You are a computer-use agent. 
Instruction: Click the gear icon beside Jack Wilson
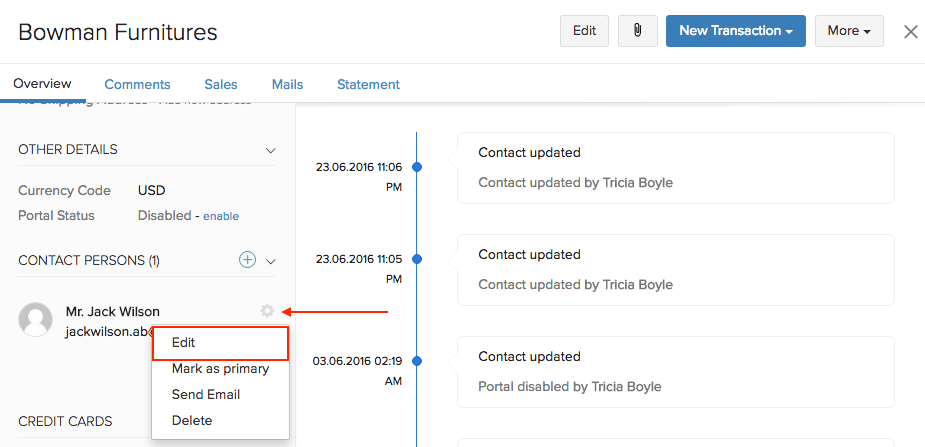(267, 311)
